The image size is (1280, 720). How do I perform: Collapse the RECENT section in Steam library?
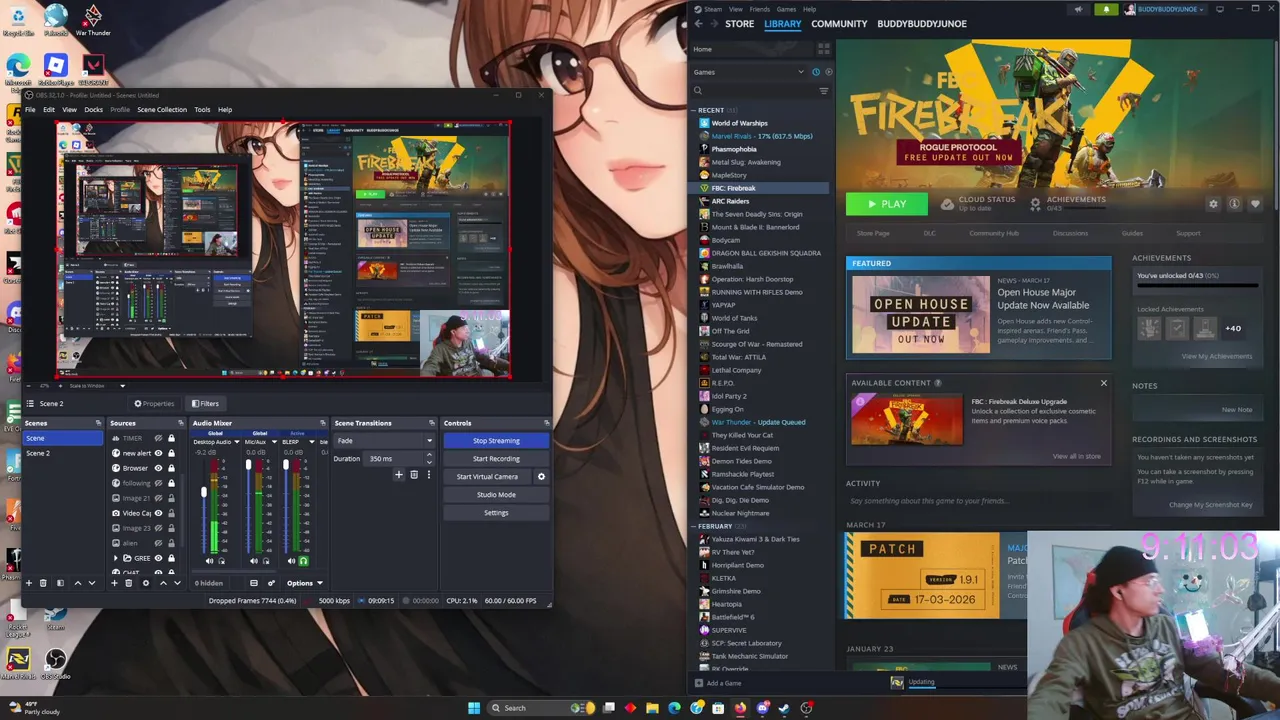[695, 110]
